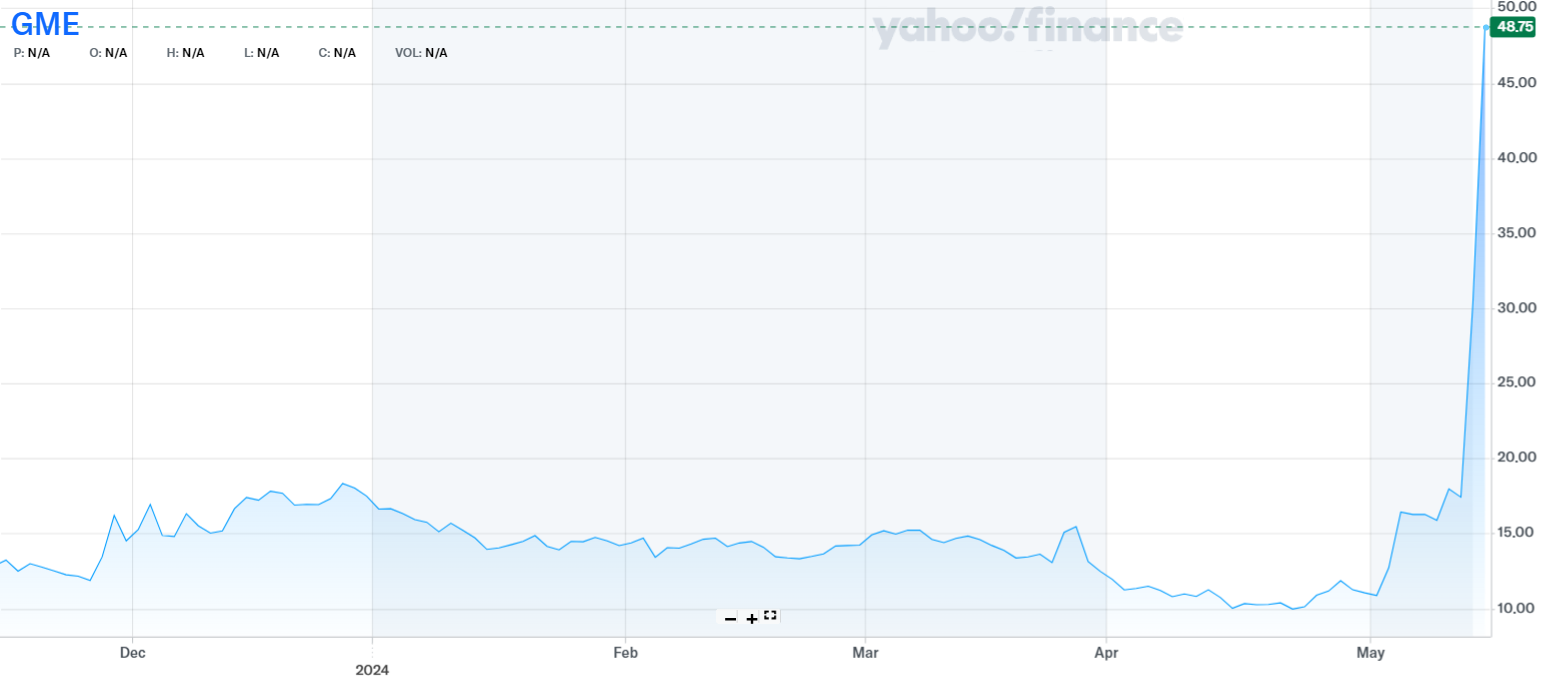Click the Mar axis label

point(866,652)
